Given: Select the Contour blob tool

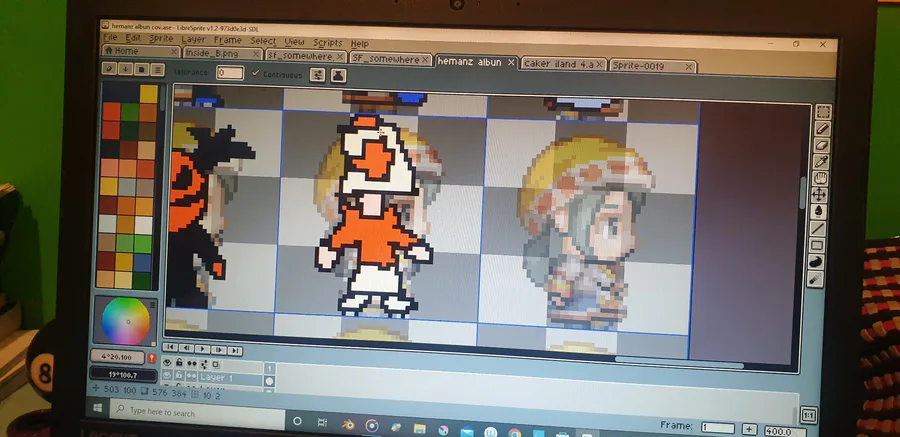Looking at the screenshot, I should click(816, 262).
